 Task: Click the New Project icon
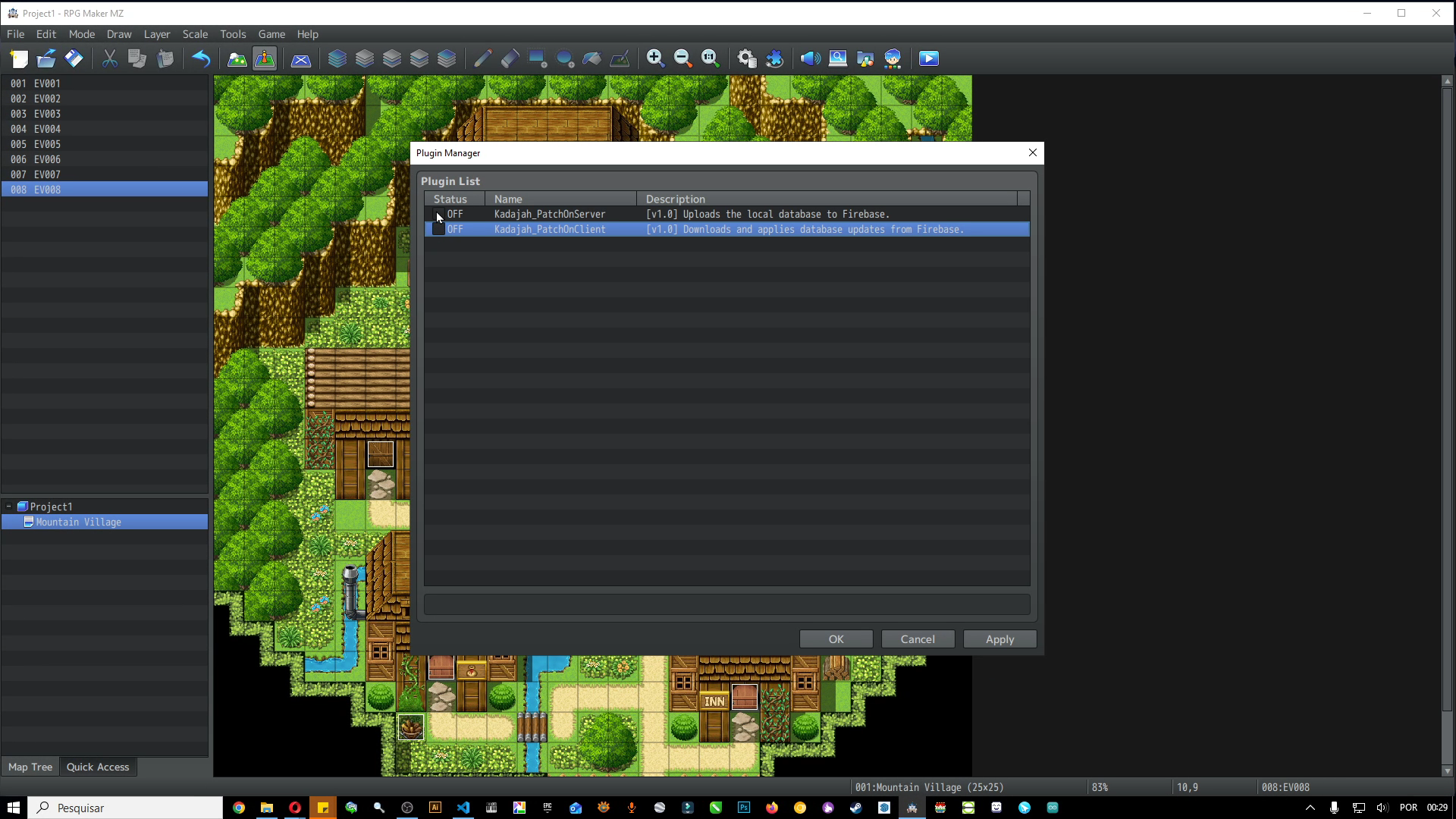[19, 58]
